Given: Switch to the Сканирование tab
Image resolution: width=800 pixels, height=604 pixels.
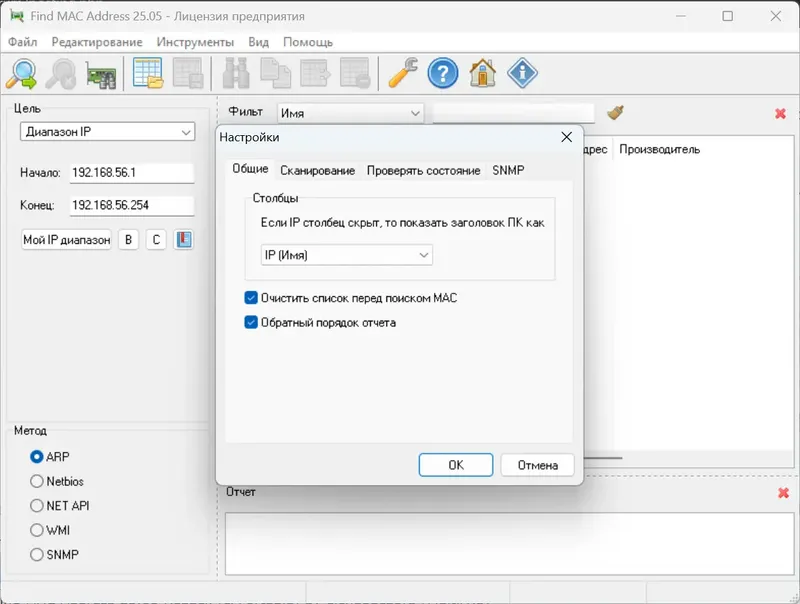Looking at the screenshot, I should pos(317,170).
